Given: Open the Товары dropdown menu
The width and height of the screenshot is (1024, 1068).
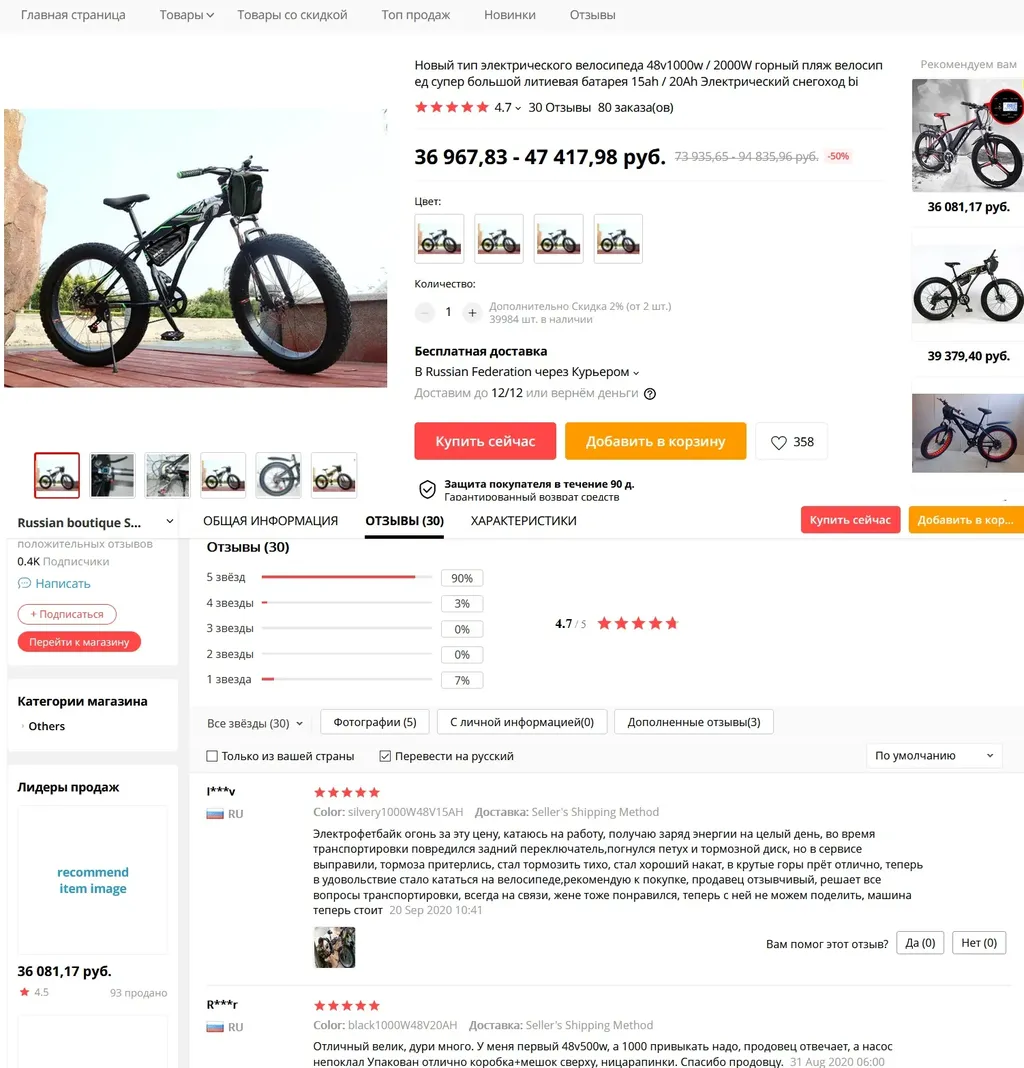Looking at the screenshot, I should [187, 15].
